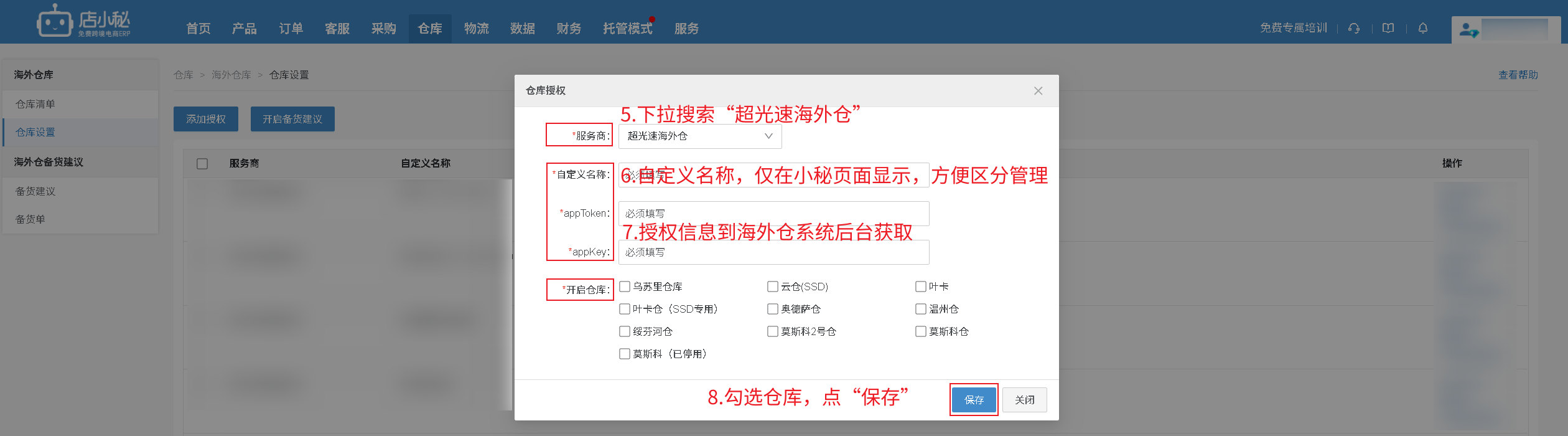Open the 物流 menu

click(x=477, y=29)
